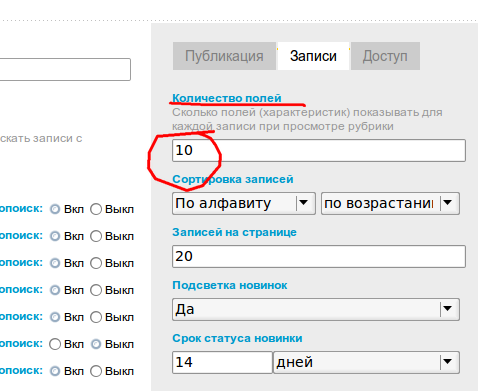Click the Количество полей link

(x=227, y=98)
